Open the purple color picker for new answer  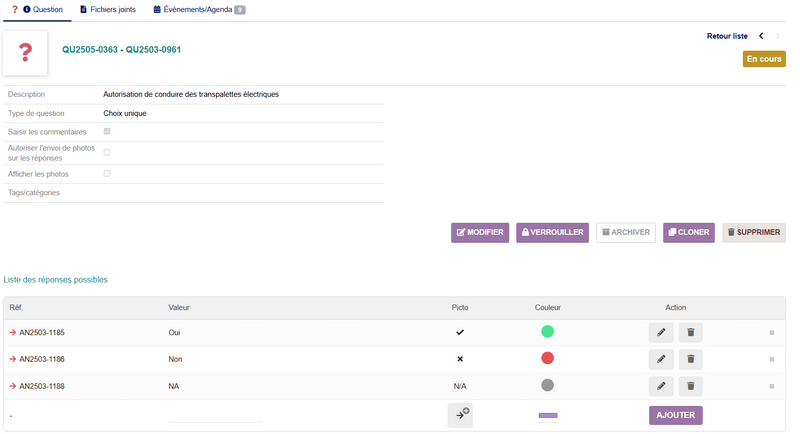(548, 416)
